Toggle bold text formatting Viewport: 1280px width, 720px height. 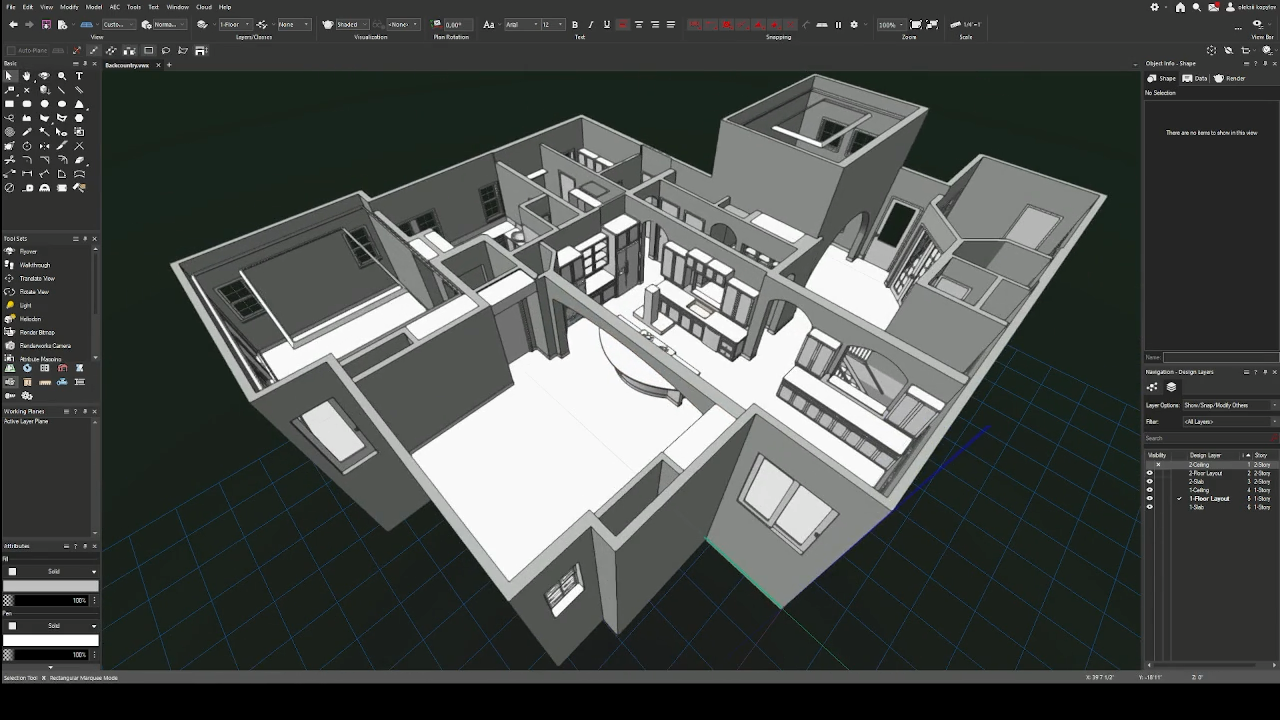[575, 25]
